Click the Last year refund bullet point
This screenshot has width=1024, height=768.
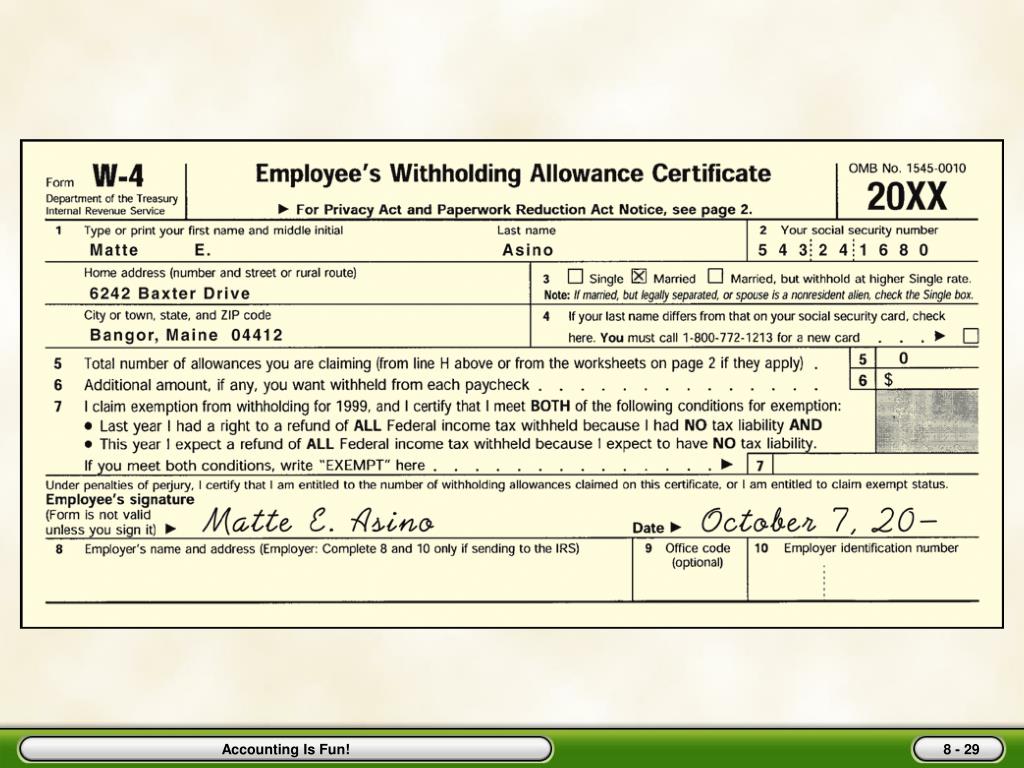(453, 426)
